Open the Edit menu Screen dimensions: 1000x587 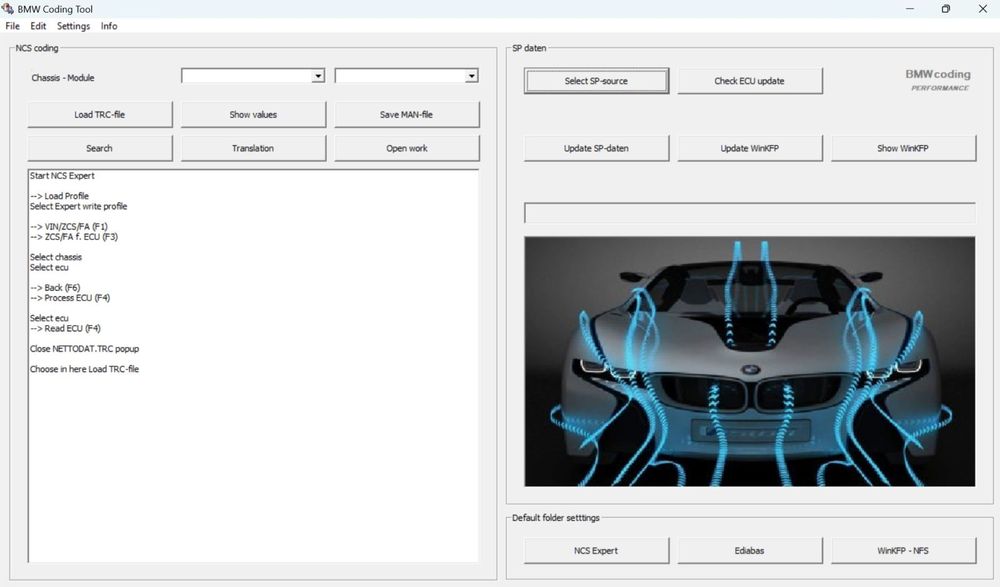pyautogui.click(x=38, y=26)
